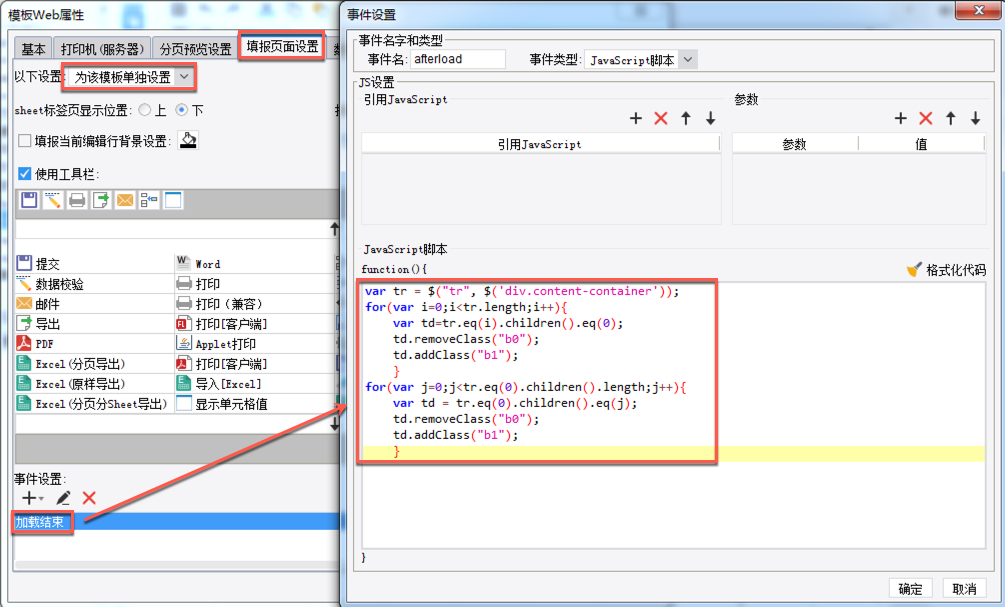This screenshot has height=607, width=1005.
Task: Switch to the 分页预览设置 tab
Action: pos(195,49)
